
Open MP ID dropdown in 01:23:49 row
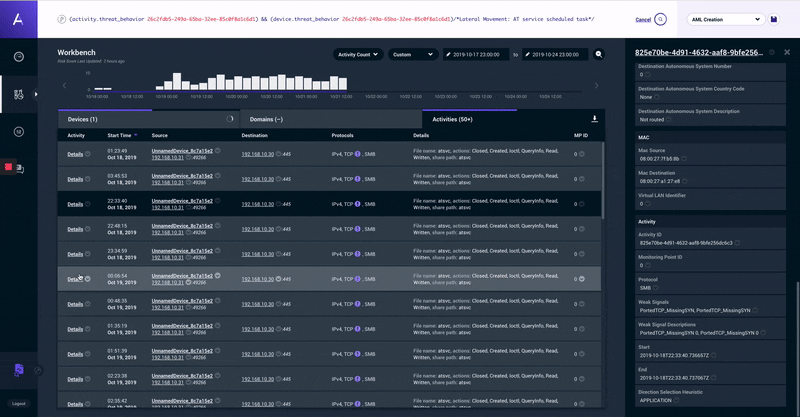[x=582, y=154]
